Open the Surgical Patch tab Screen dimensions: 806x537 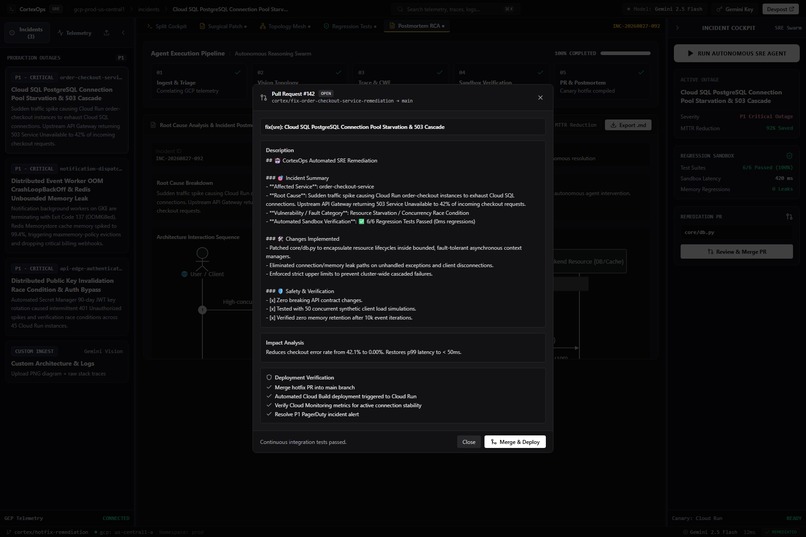click(x=223, y=26)
